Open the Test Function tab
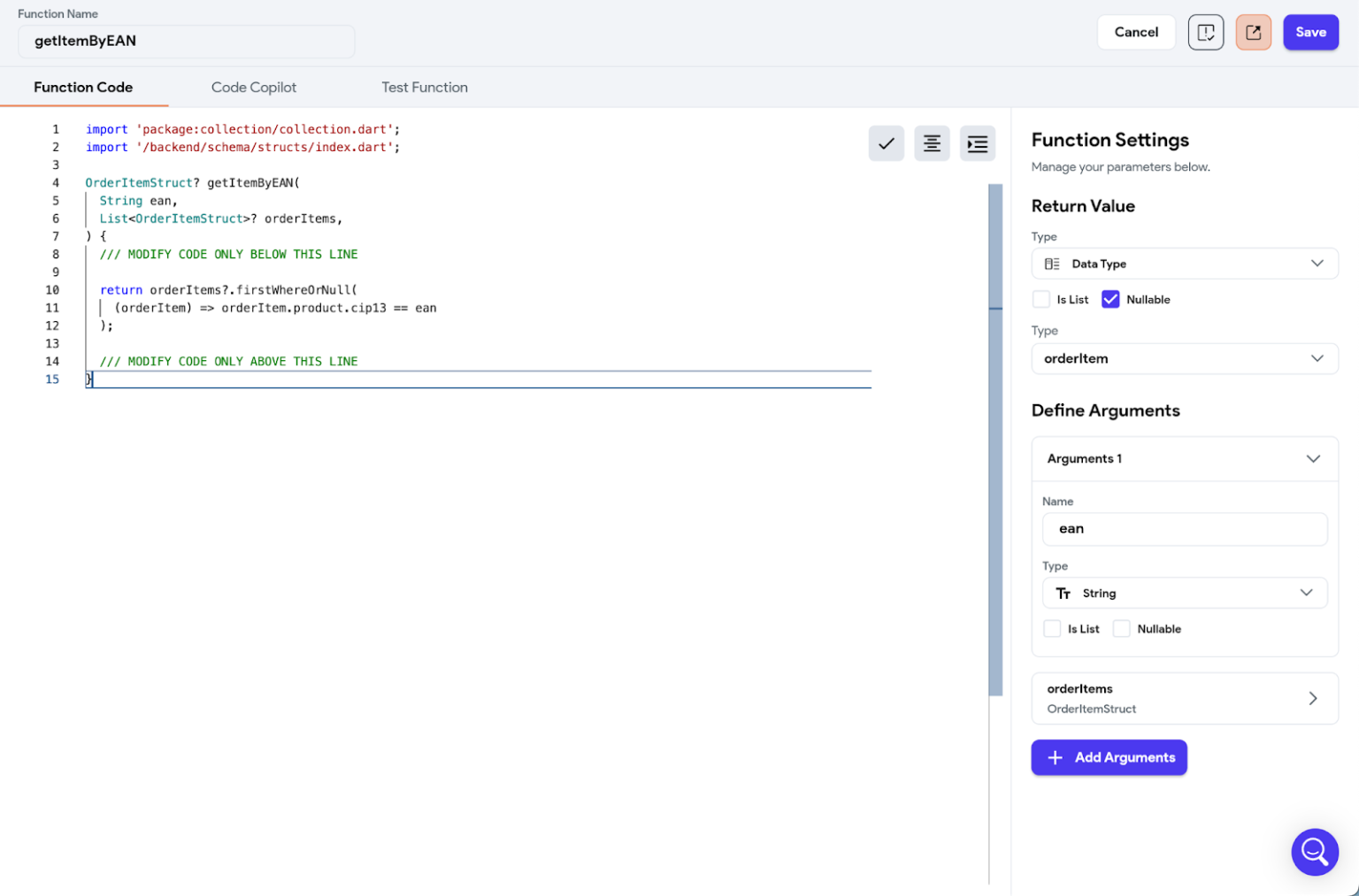 pos(425,87)
